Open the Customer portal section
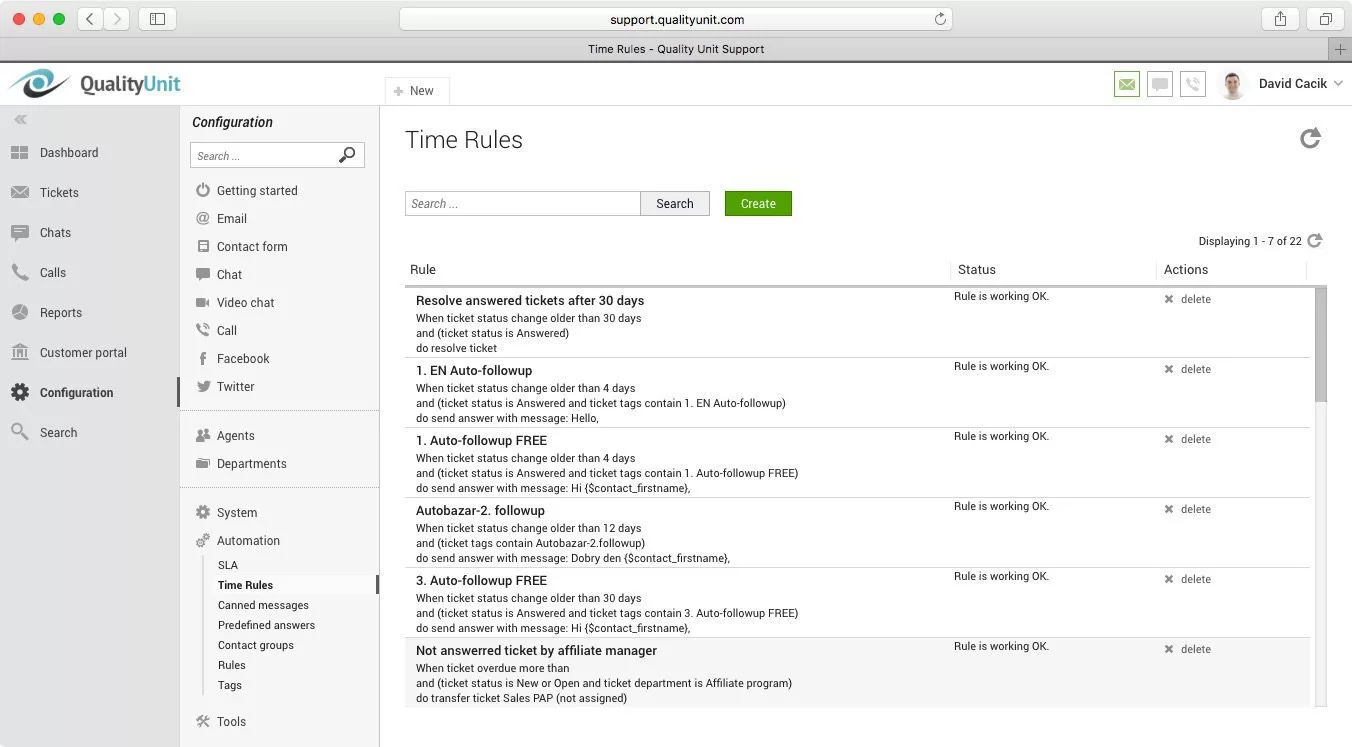1352x747 pixels. point(80,352)
